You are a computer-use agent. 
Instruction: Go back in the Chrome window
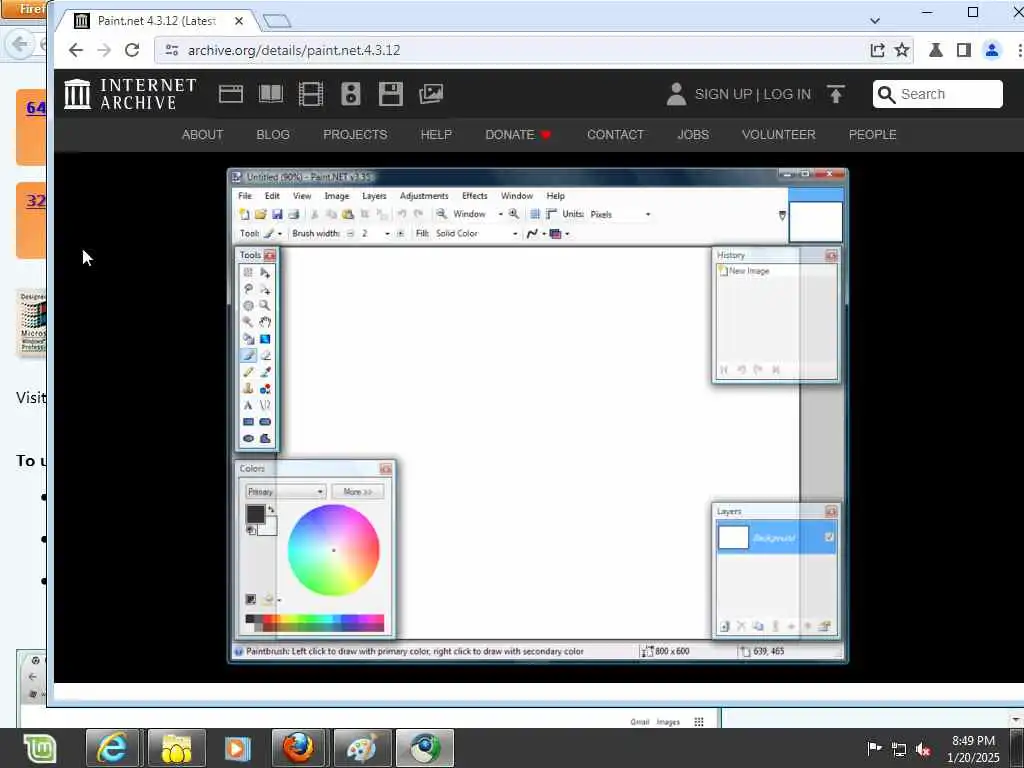pyautogui.click(x=76, y=50)
